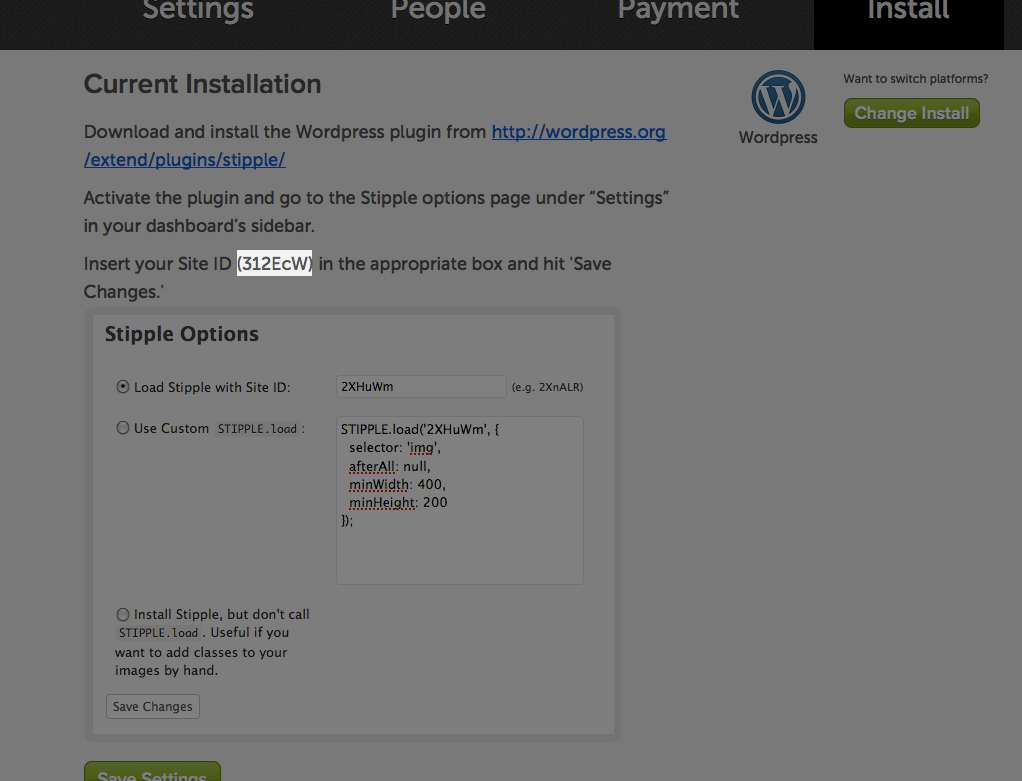
Task: Click the Wordpress logo icon
Action: (778, 97)
